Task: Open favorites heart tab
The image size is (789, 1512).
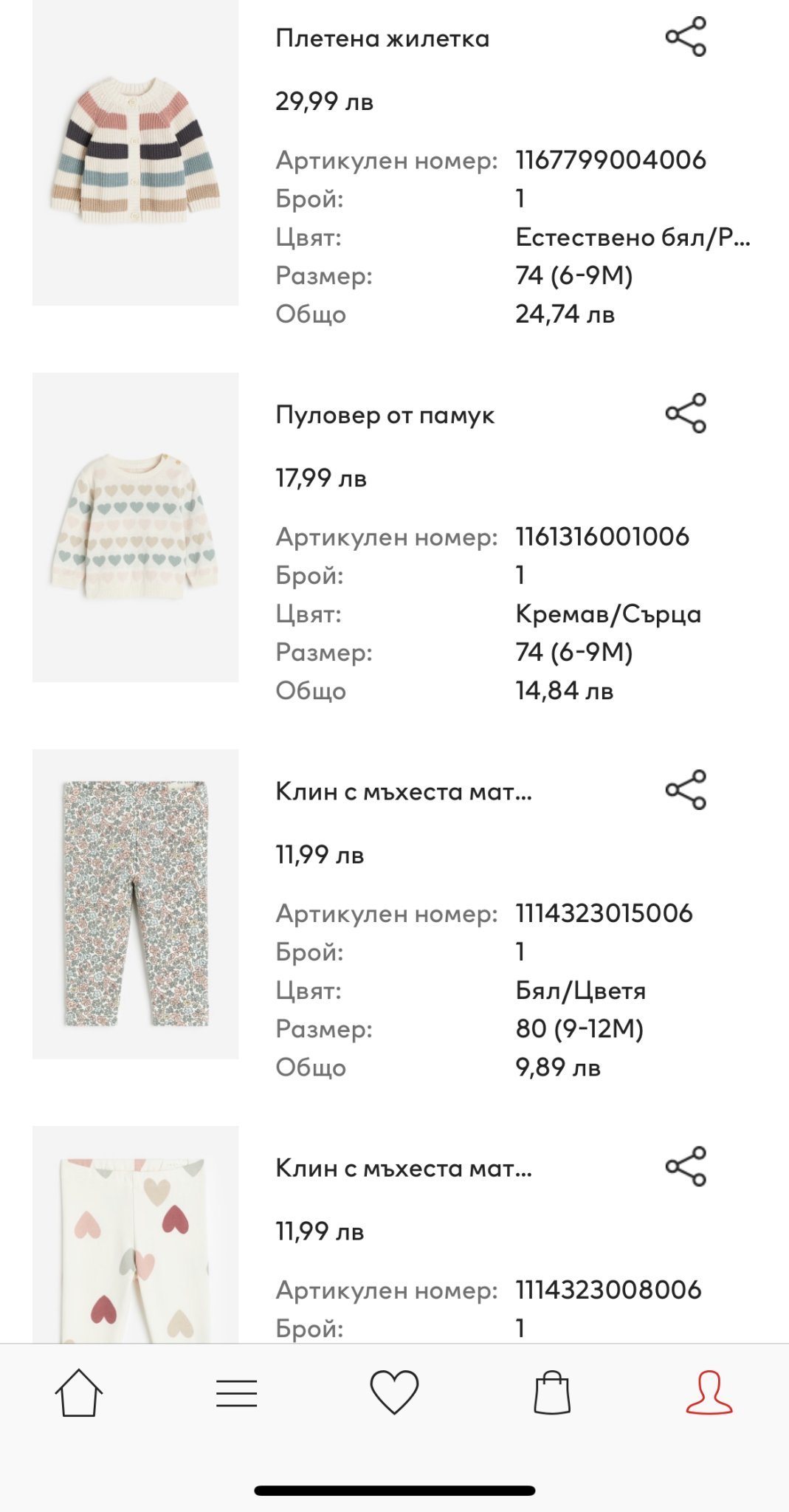Action: tap(394, 1392)
